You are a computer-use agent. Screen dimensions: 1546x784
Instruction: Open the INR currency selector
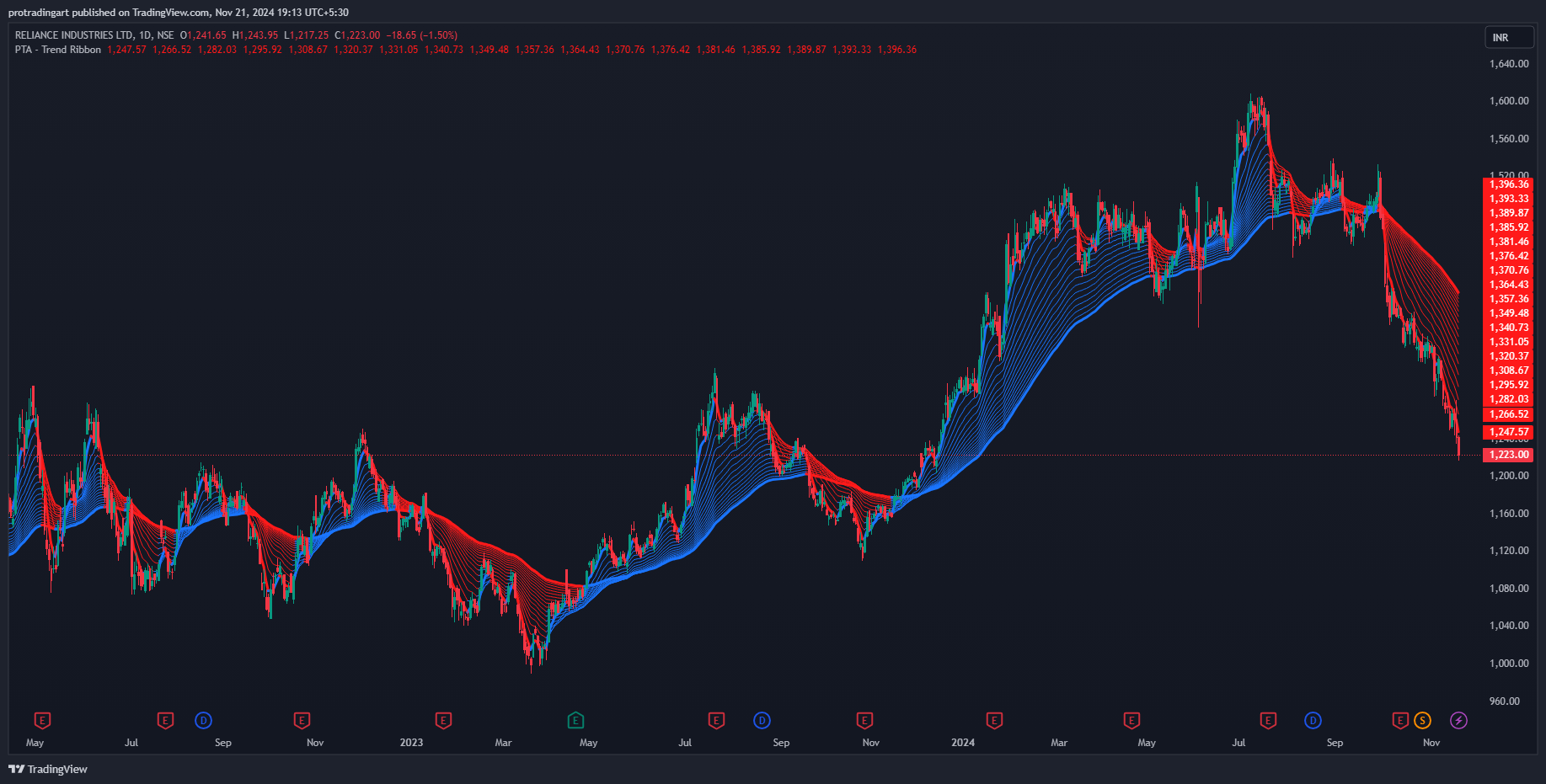tap(1509, 37)
